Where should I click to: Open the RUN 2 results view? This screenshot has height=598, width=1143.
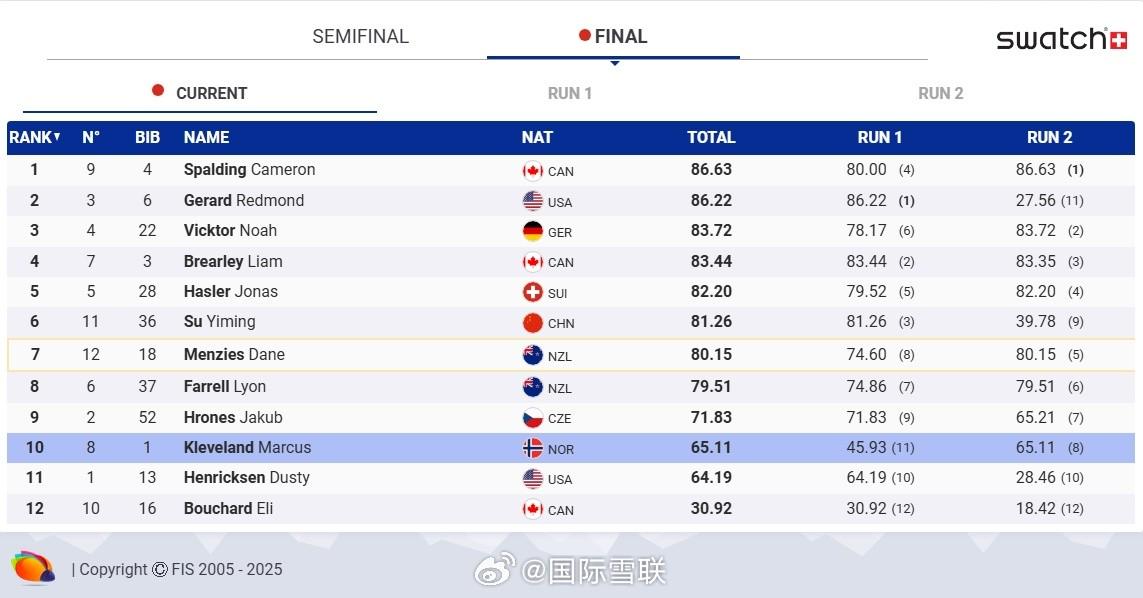coord(940,93)
